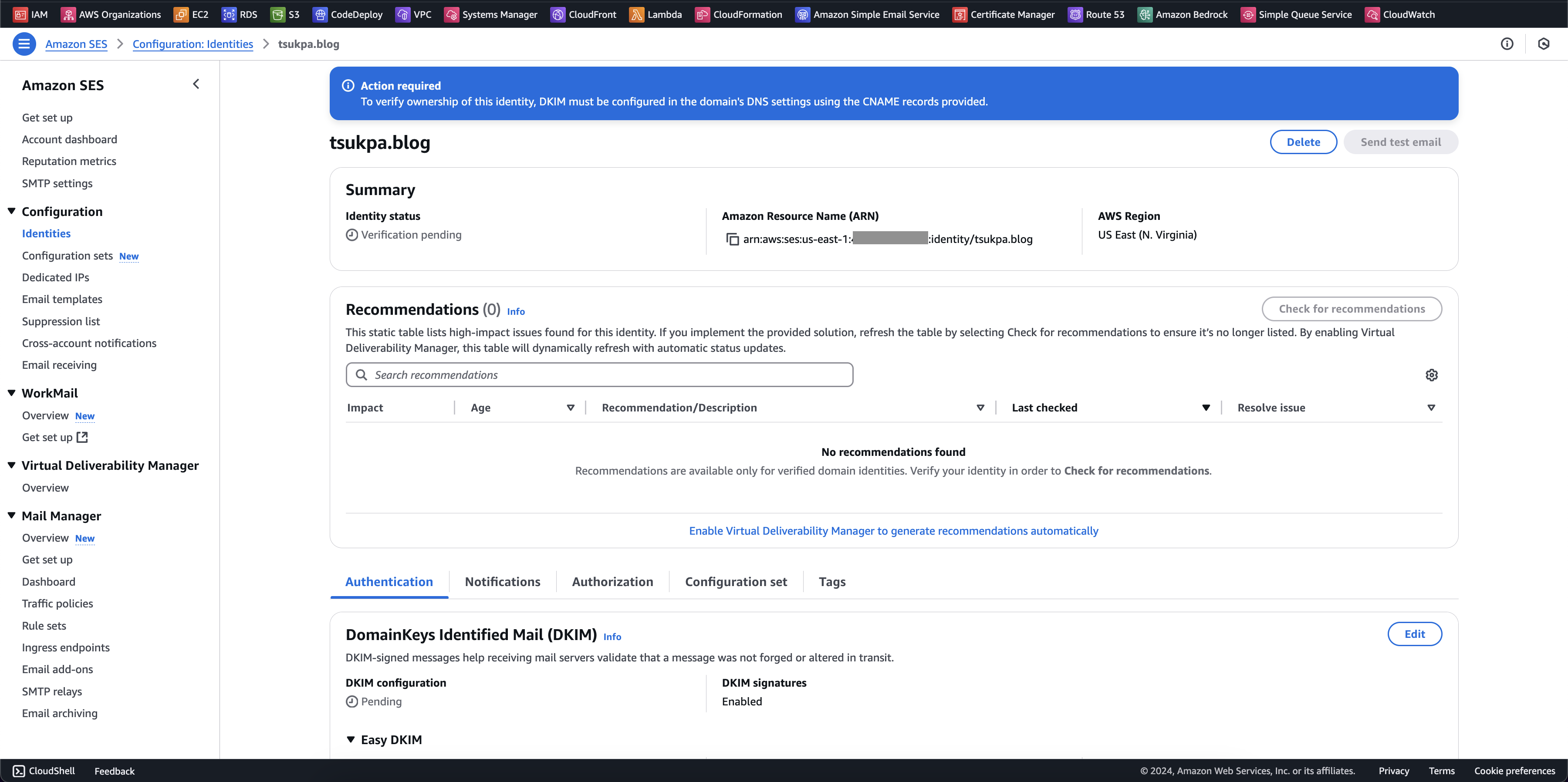The width and height of the screenshot is (1568, 782).
Task: Open the Lambda shortcut icon
Action: click(x=636, y=15)
